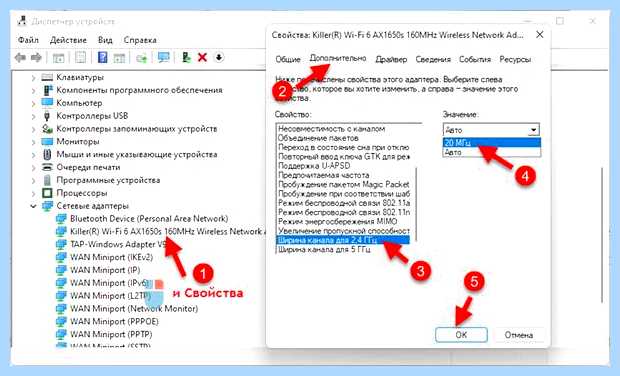Scan for hardware changes via monitor icon

click(x=163, y=58)
